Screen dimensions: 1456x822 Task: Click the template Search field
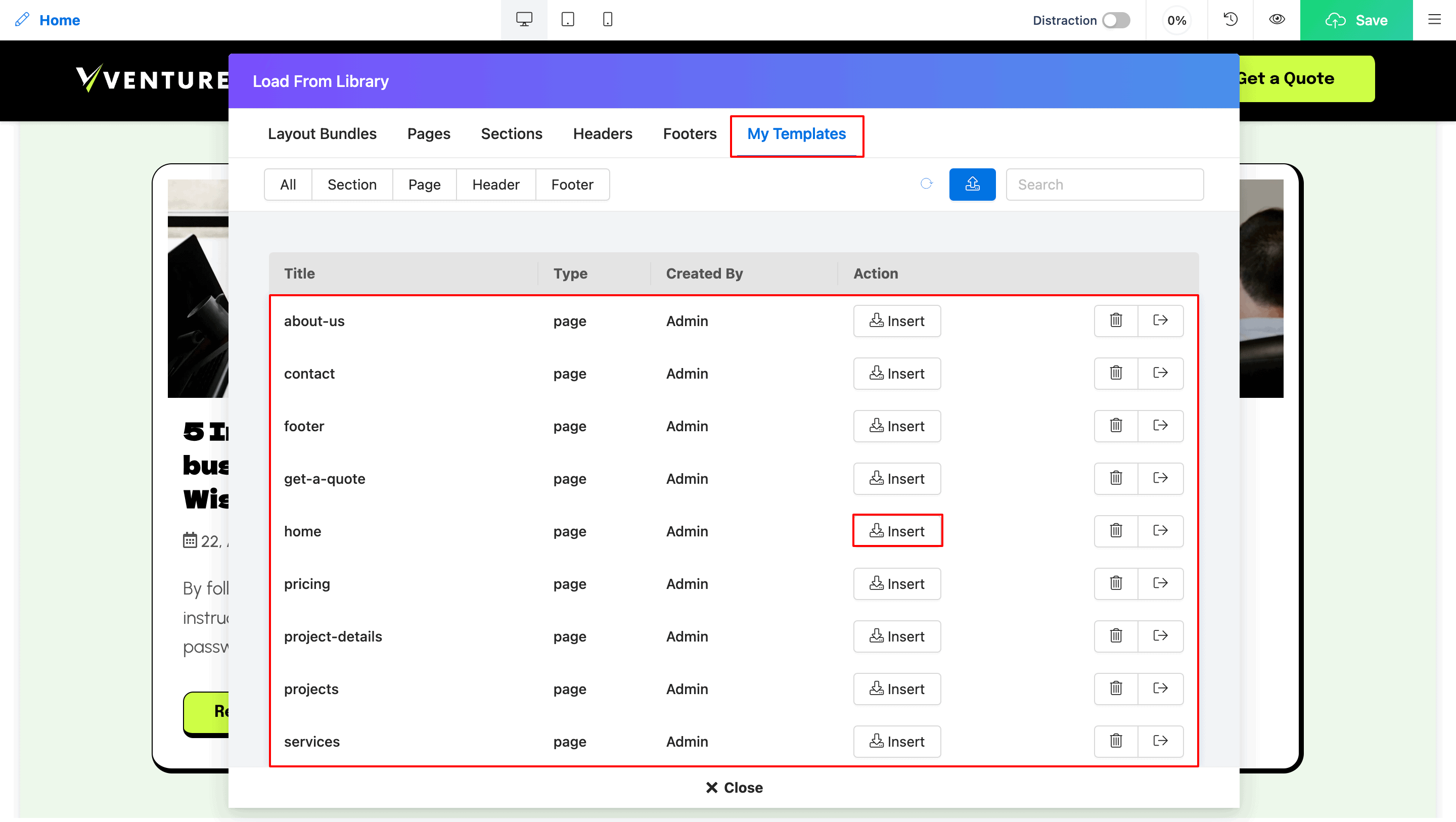click(x=1105, y=185)
